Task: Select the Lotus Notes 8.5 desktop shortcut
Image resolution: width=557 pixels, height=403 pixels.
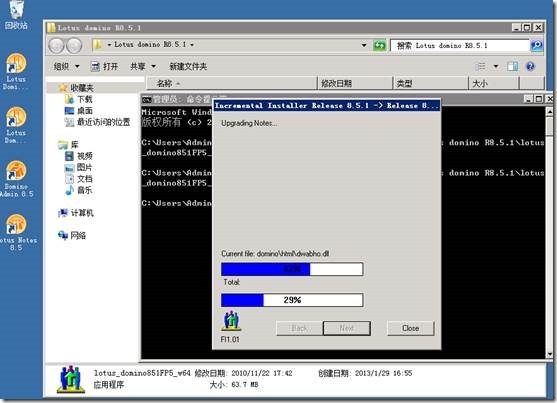Action: 16,232
